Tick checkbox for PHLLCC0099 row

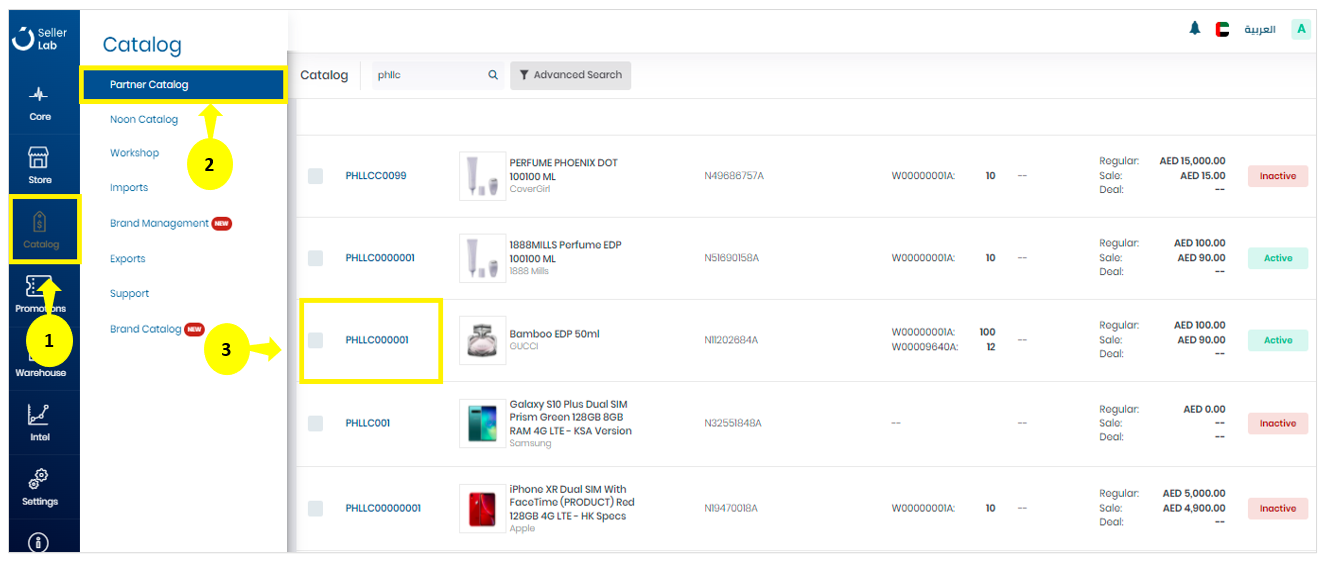point(316,176)
